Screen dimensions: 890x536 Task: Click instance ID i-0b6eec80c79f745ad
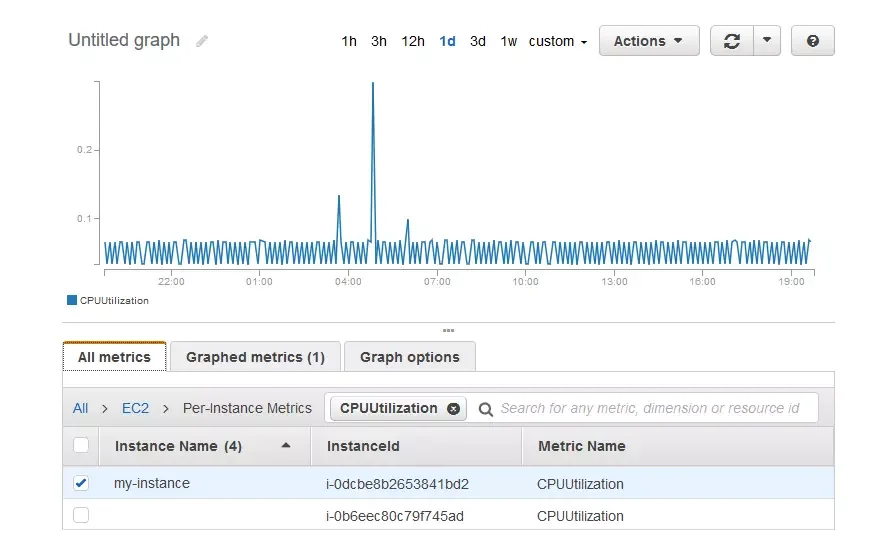394,516
